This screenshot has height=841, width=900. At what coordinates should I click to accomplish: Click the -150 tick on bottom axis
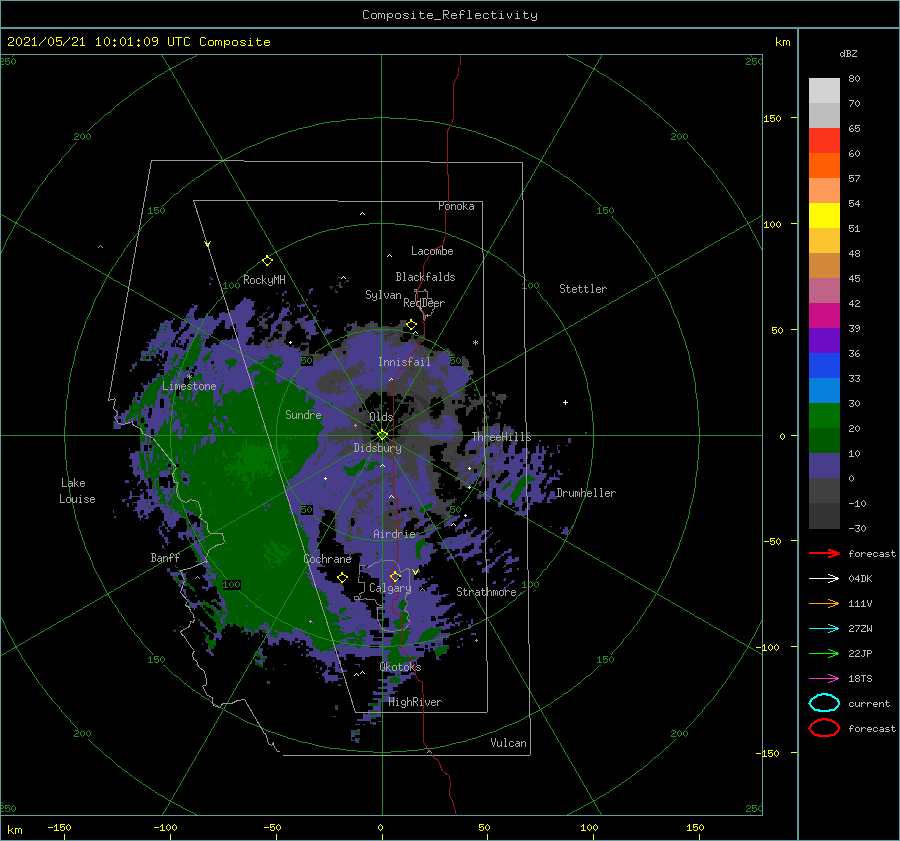click(x=60, y=827)
